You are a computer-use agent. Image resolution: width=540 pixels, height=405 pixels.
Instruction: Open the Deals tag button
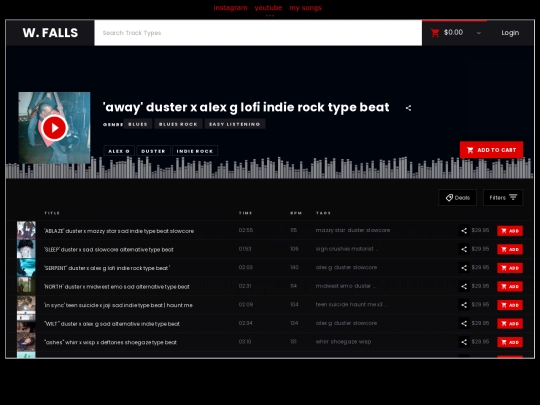(457, 198)
